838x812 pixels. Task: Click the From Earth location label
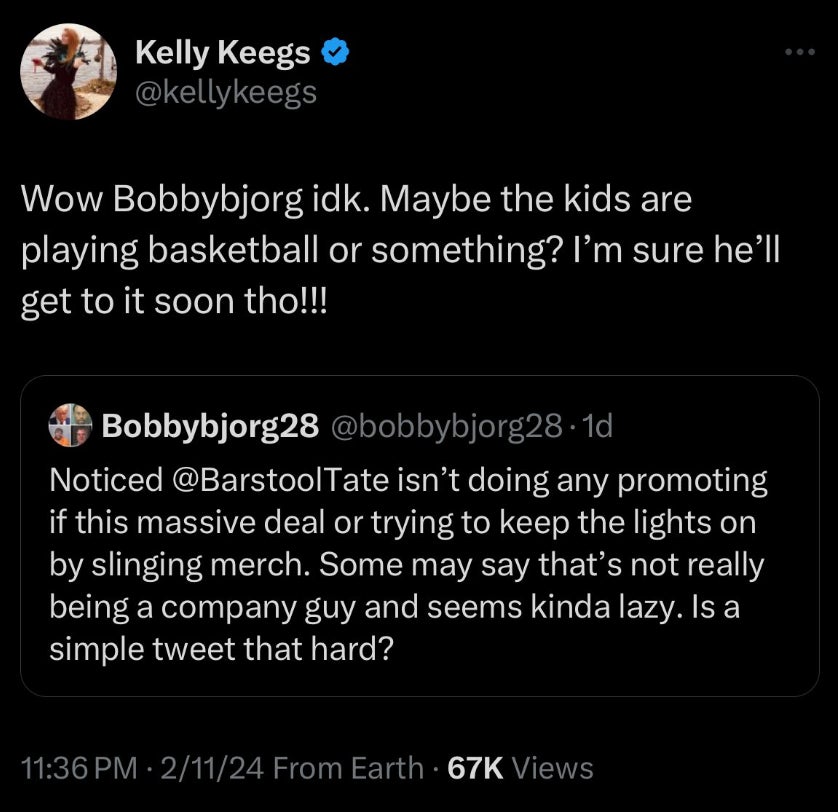point(347,768)
